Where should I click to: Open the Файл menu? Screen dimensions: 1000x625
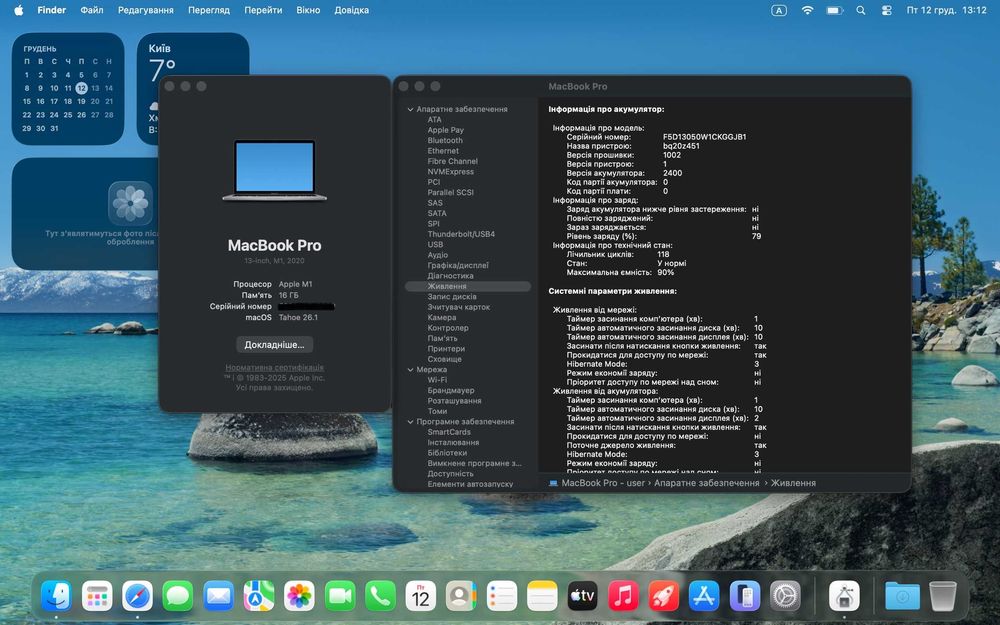coord(92,10)
